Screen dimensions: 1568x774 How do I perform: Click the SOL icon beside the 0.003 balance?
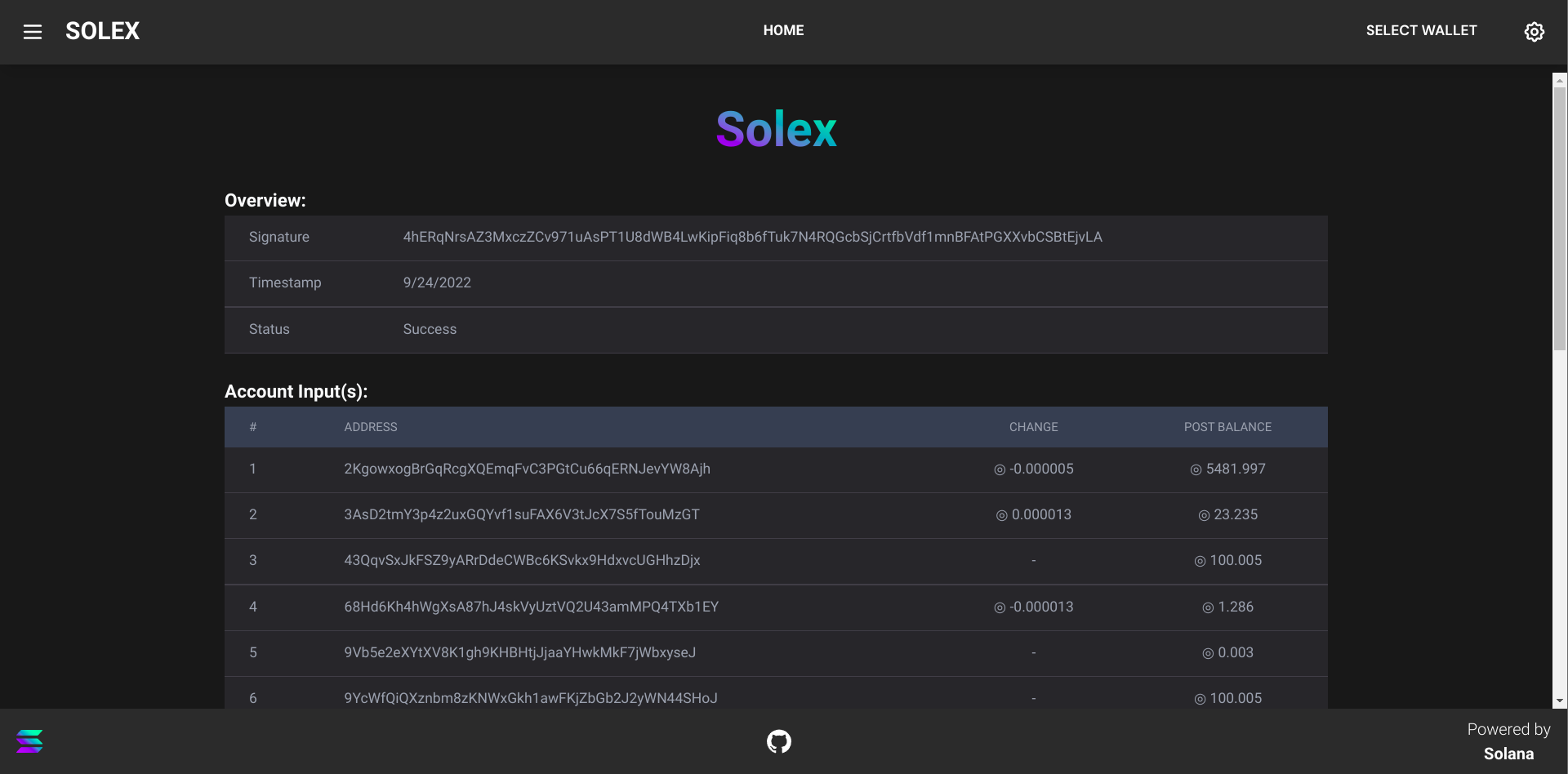pos(1206,652)
